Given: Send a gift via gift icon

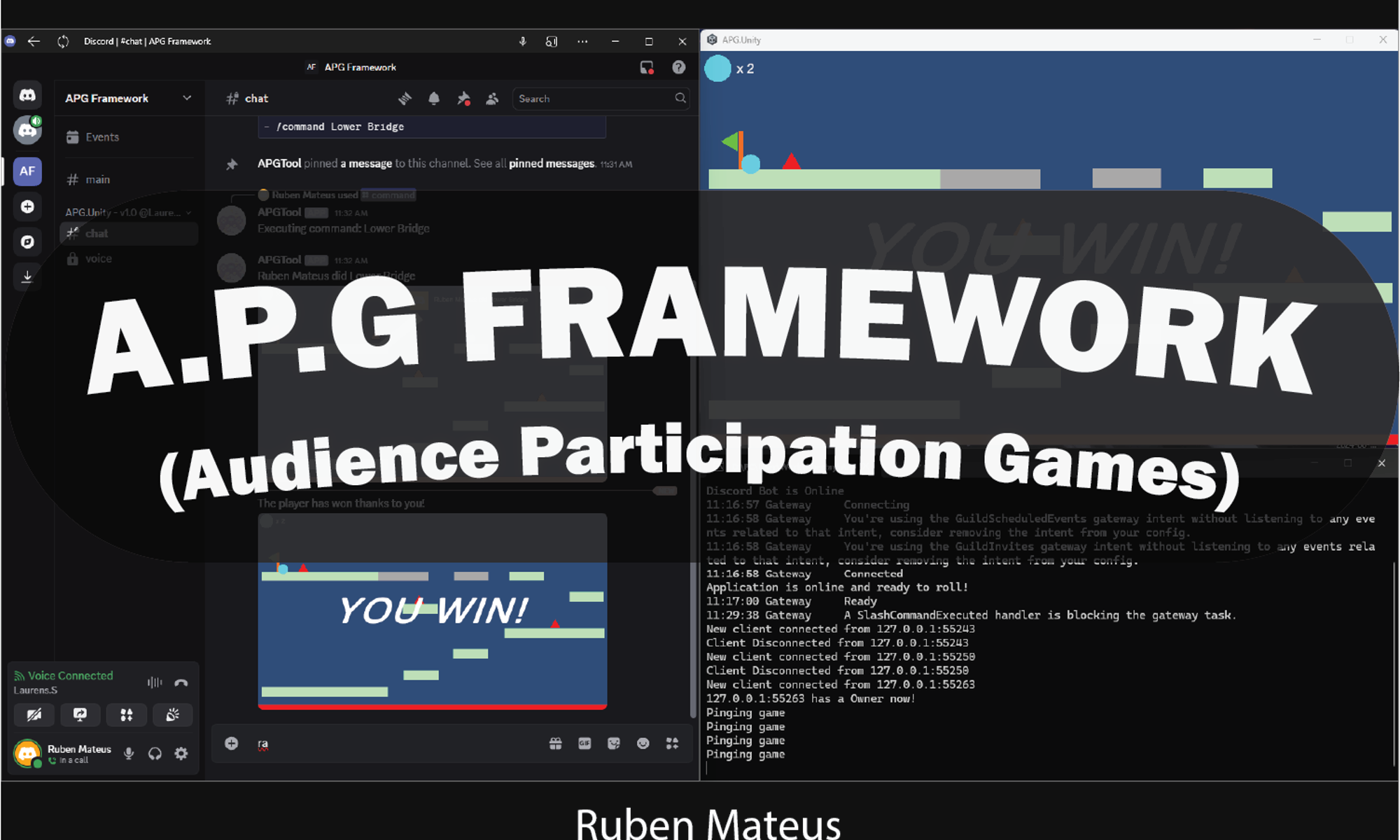Looking at the screenshot, I should click(555, 743).
